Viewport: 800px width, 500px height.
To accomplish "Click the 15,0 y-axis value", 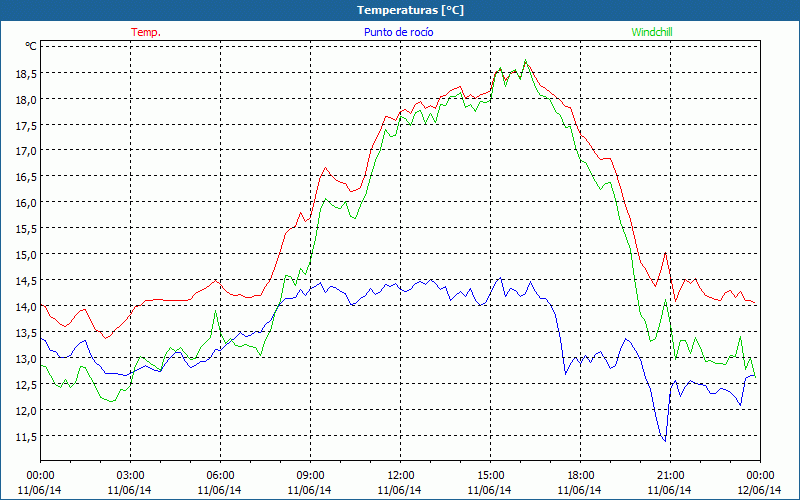I will coord(26,255).
